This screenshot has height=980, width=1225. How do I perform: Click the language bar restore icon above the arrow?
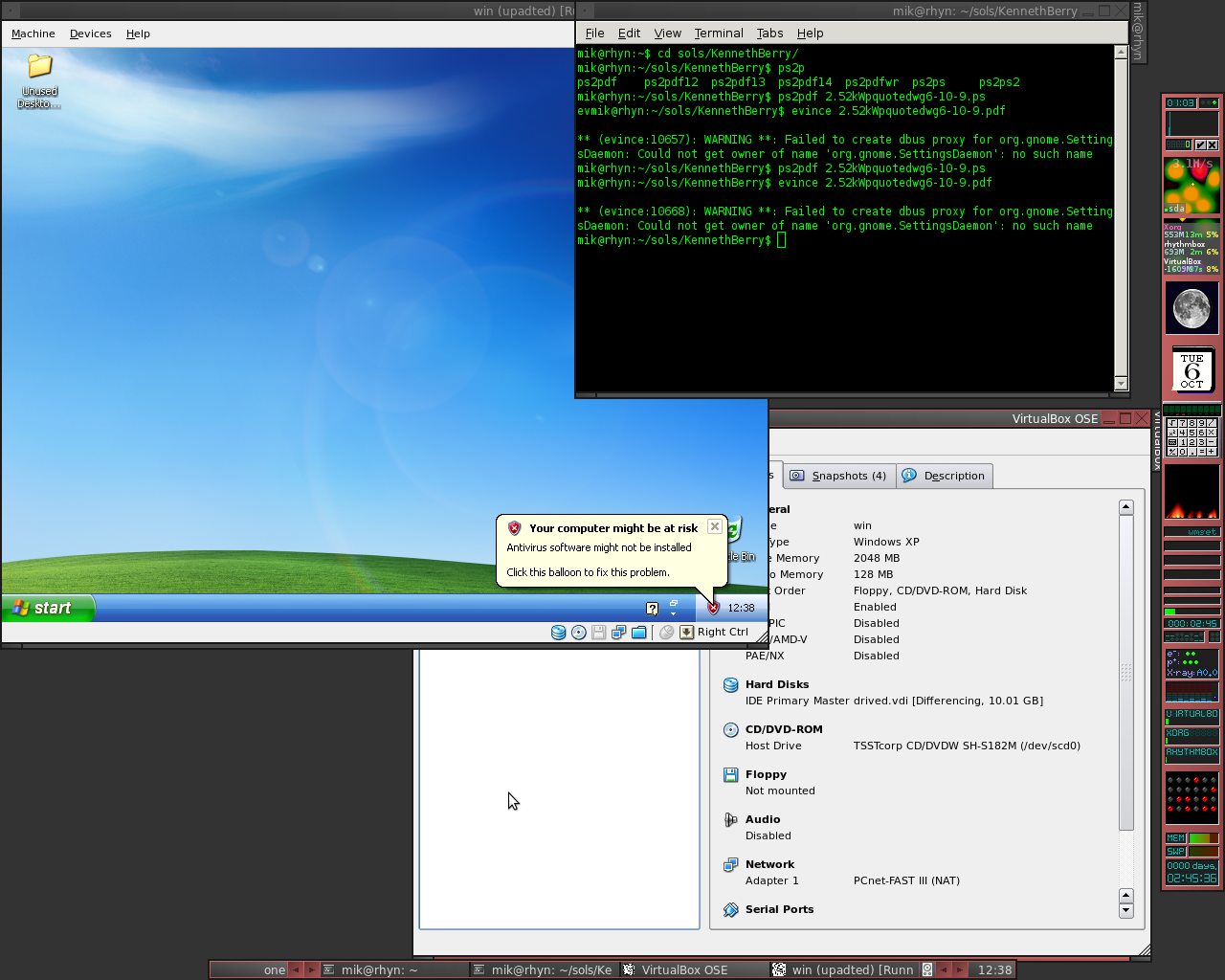click(674, 603)
